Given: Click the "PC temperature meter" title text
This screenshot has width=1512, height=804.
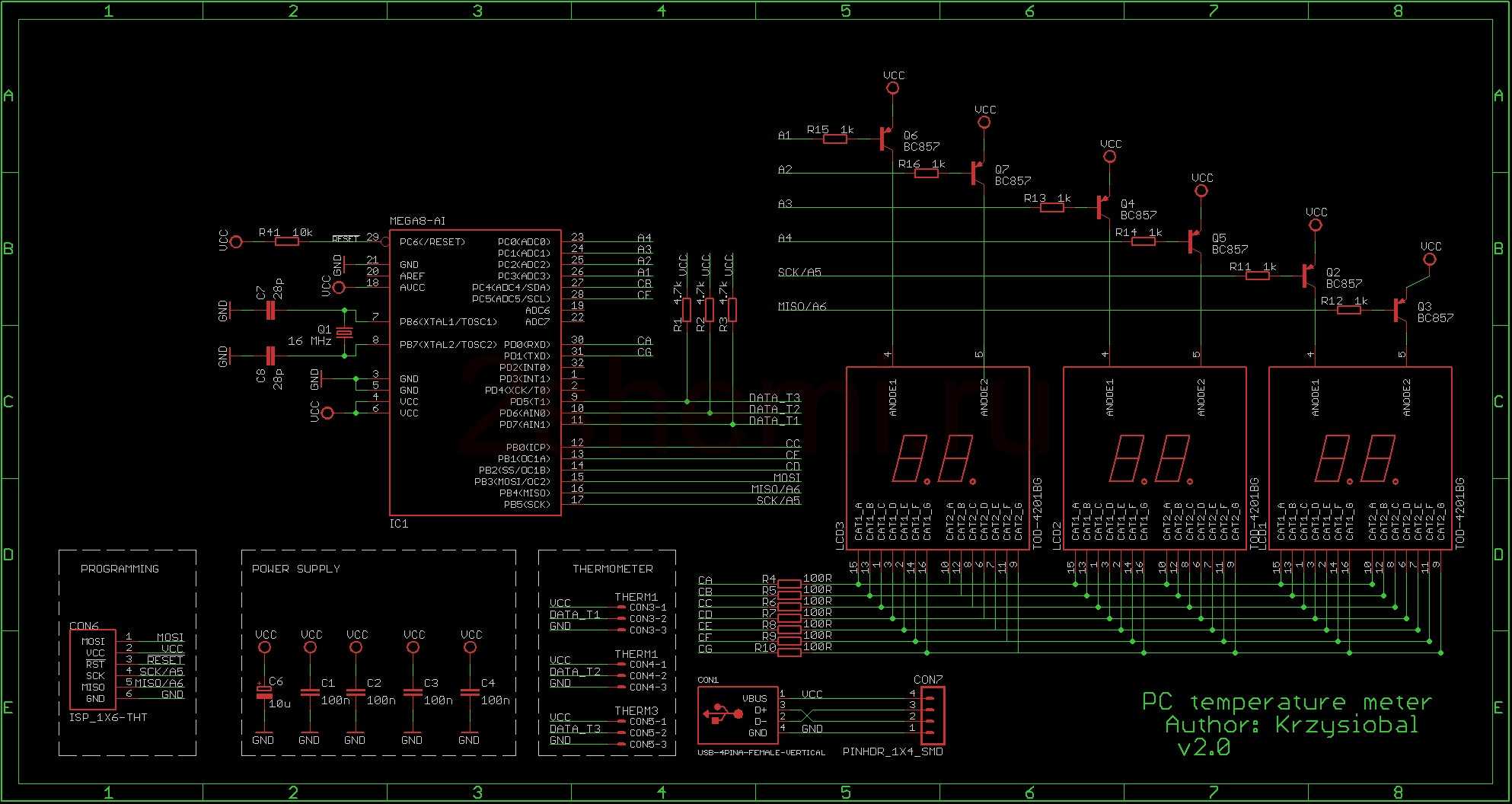Looking at the screenshot, I should (1286, 701).
